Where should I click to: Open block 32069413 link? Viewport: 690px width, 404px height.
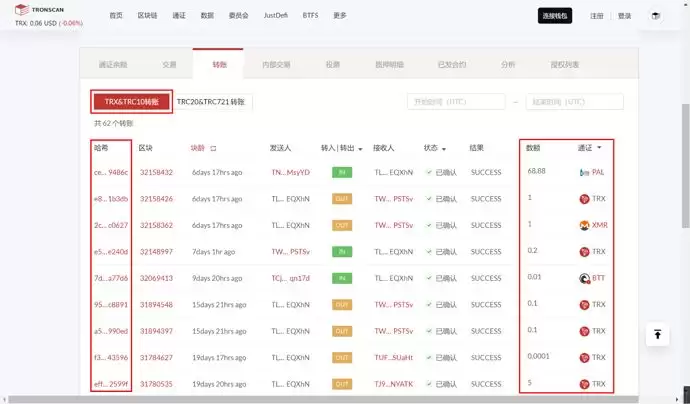coord(156,278)
